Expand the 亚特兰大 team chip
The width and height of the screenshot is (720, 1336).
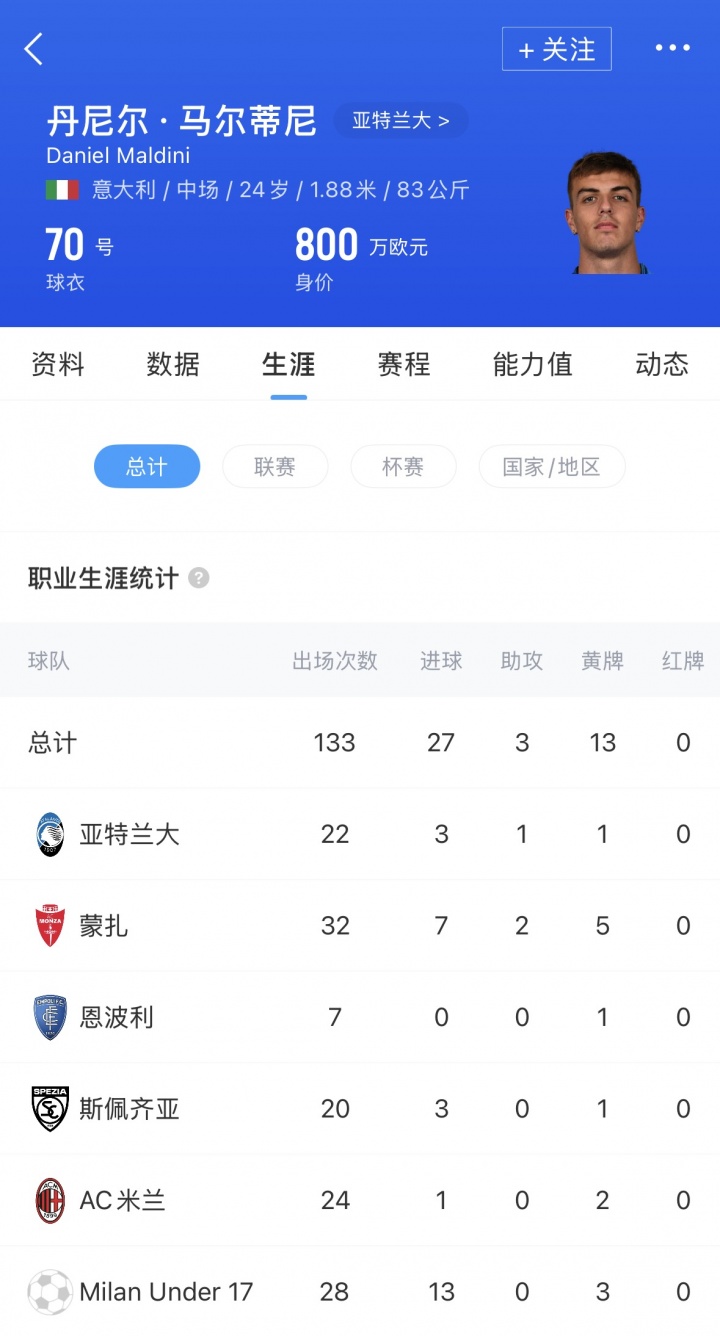tap(401, 121)
